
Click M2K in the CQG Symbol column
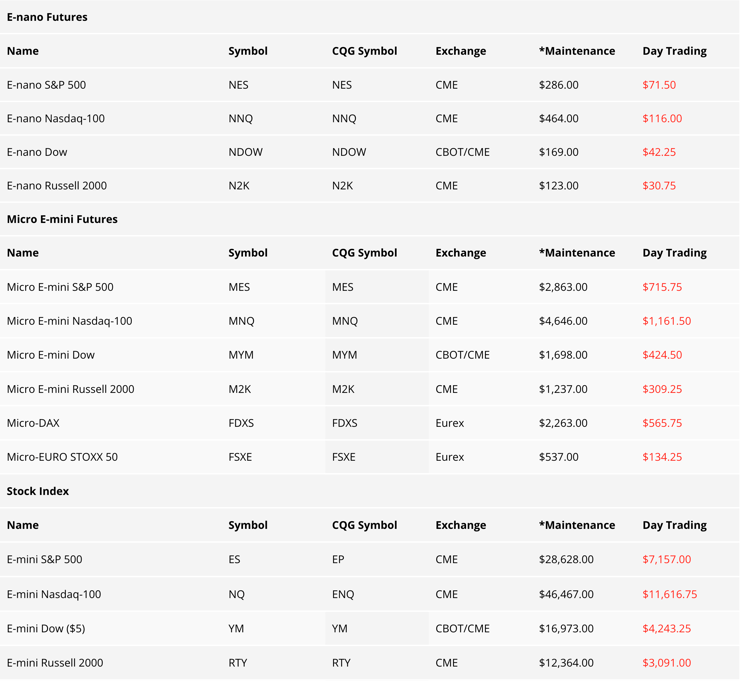tap(343, 389)
